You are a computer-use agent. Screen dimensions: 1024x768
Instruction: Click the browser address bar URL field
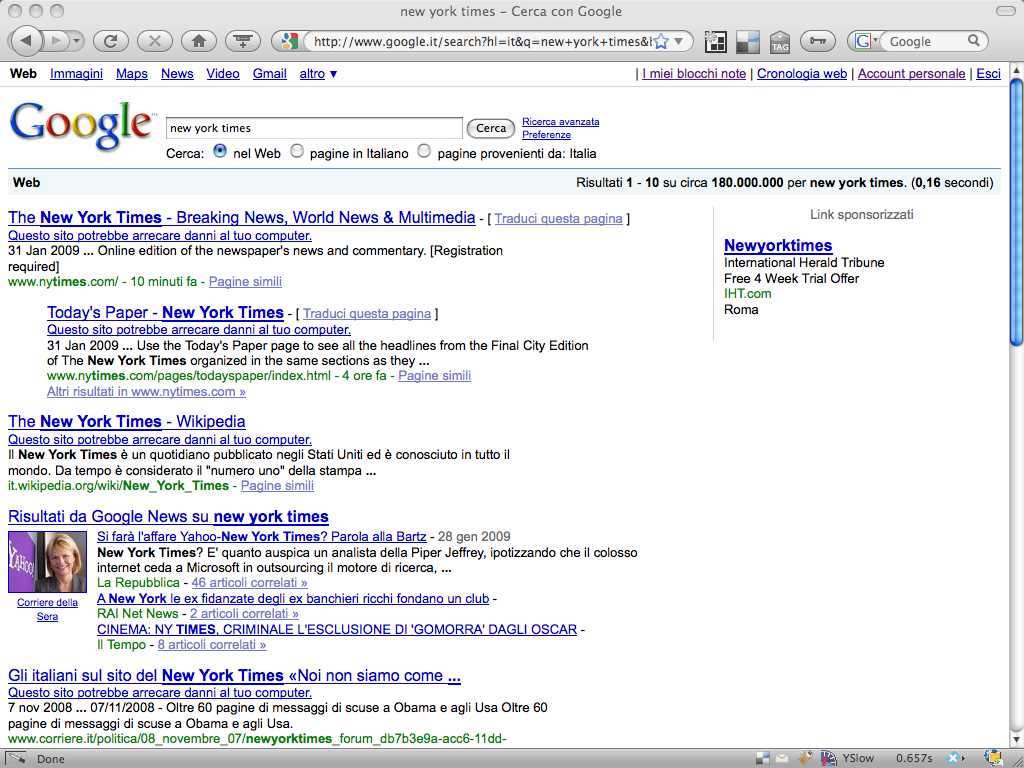coord(482,42)
